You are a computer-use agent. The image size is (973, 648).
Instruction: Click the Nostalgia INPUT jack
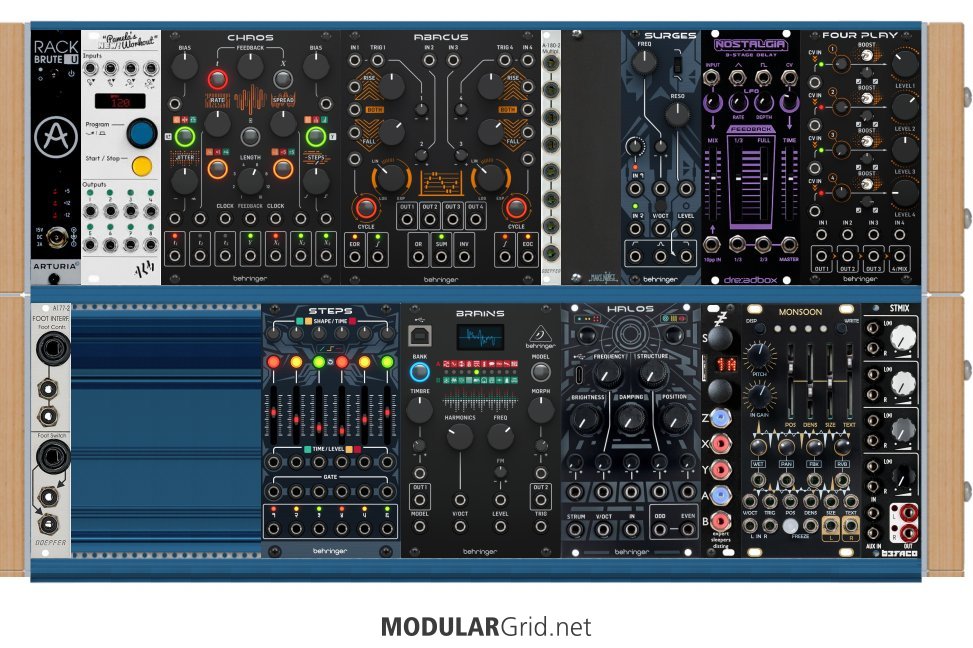pyautogui.click(x=711, y=78)
